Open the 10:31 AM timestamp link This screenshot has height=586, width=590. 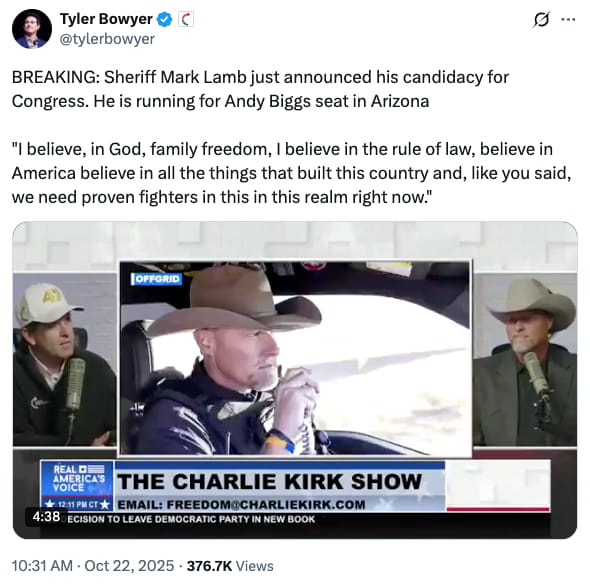pyautogui.click(x=42, y=566)
